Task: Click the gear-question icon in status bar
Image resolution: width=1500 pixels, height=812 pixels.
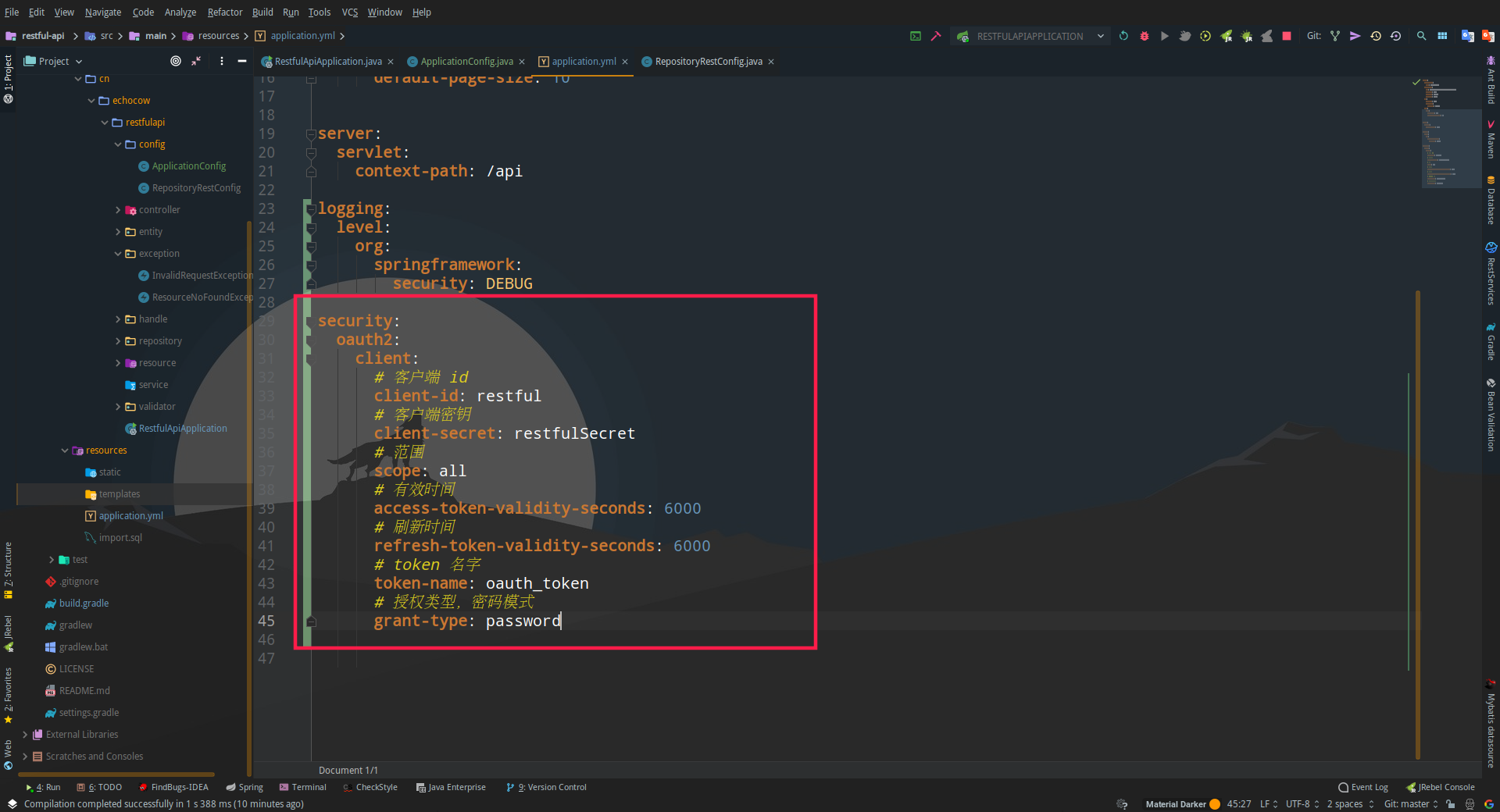Action: pyautogui.click(x=1123, y=804)
